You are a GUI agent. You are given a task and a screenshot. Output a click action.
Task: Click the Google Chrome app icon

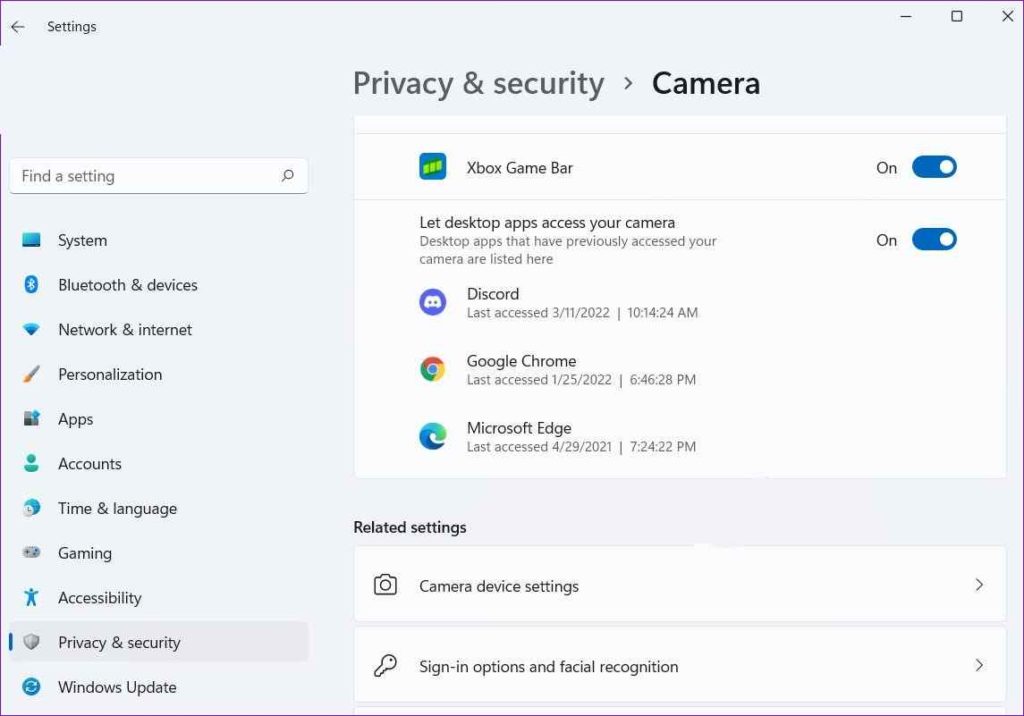pyautogui.click(x=432, y=369)
